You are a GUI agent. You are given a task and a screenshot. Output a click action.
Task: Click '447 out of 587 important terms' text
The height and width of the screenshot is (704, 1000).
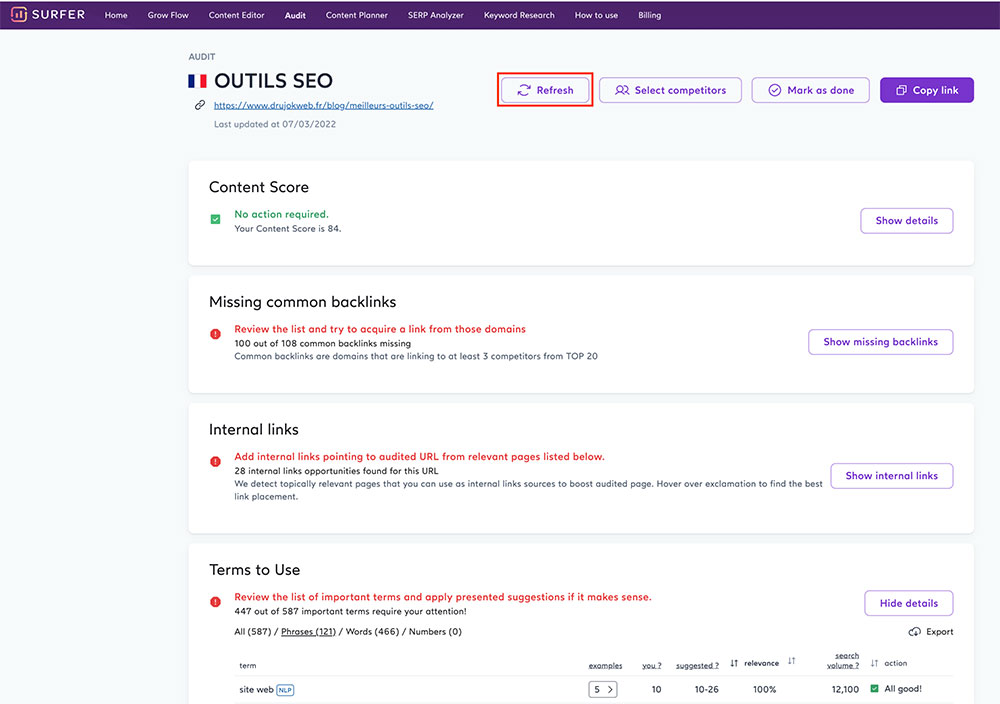(350, 612)
